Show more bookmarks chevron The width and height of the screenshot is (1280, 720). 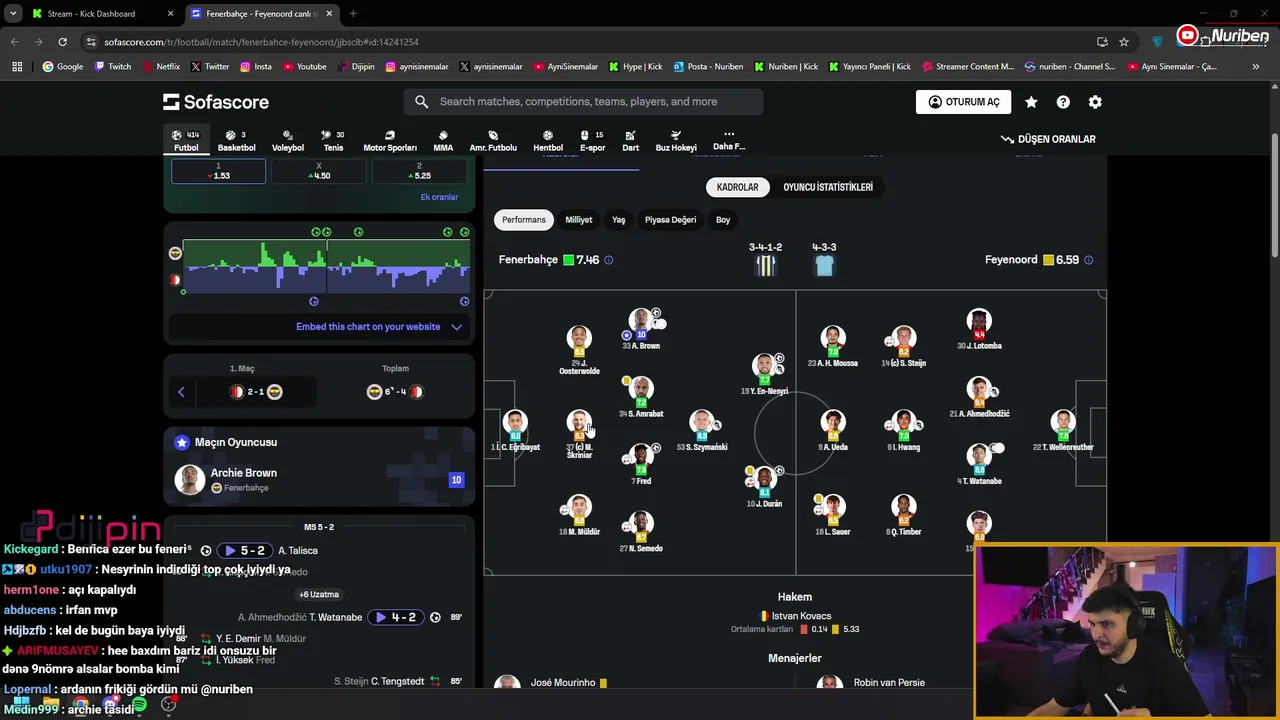[x=1256, y=67]
